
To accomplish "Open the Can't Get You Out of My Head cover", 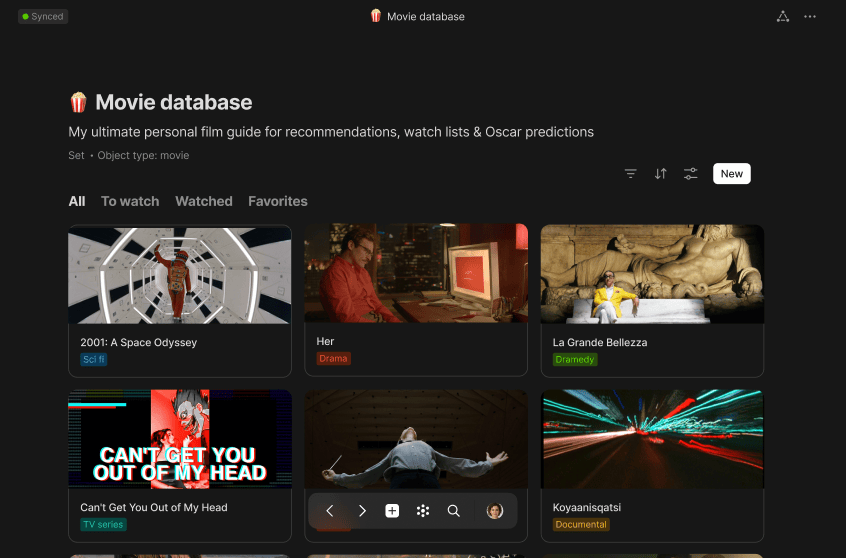I will [180, 439].
